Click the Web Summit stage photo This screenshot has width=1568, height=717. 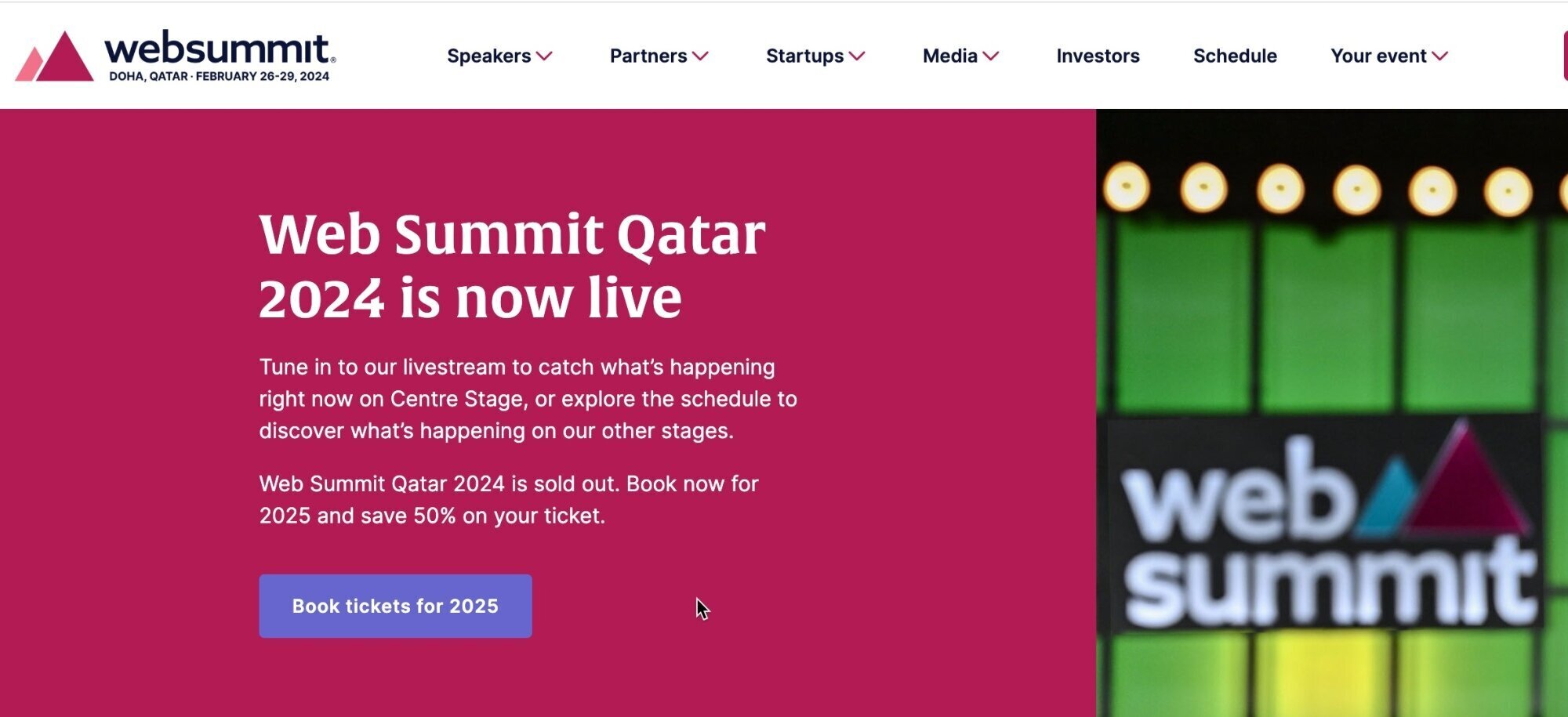point(1331,412)
